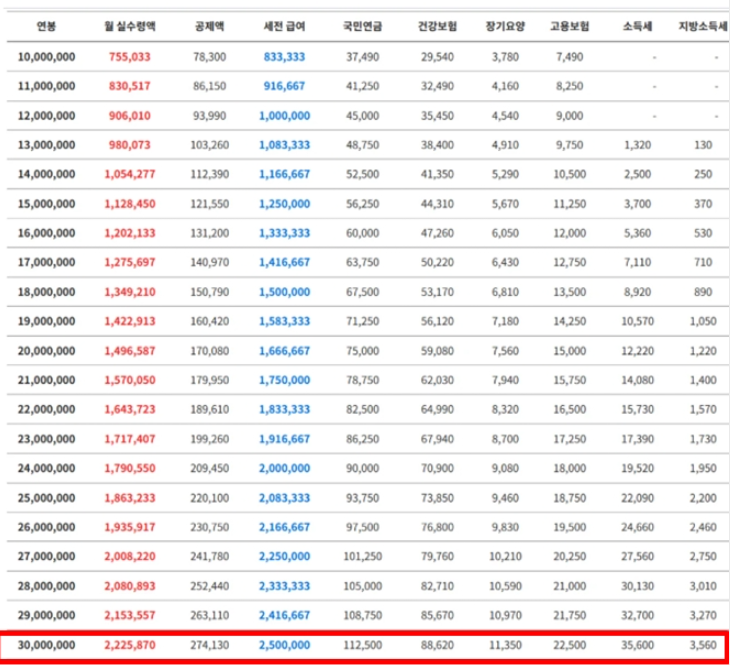Select the 209,450 deduction cell
730x665 pixels.
[210, 468]
